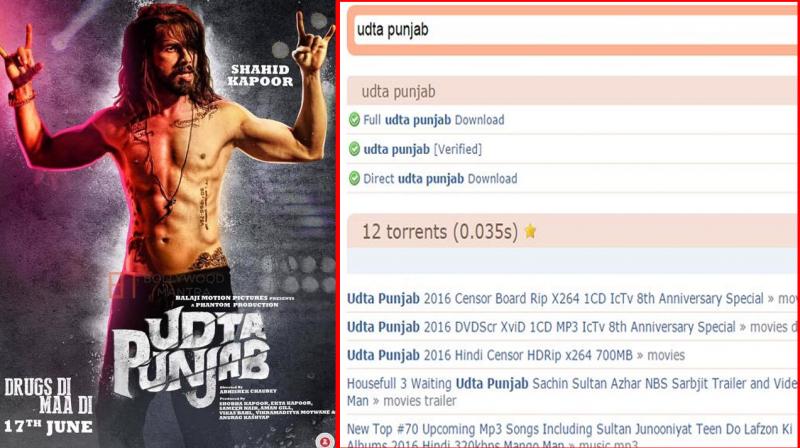Viewport: 800px width, 448px height.
Task: Open the udta punjab [Verified] link
Action: [x=422, y=150]
